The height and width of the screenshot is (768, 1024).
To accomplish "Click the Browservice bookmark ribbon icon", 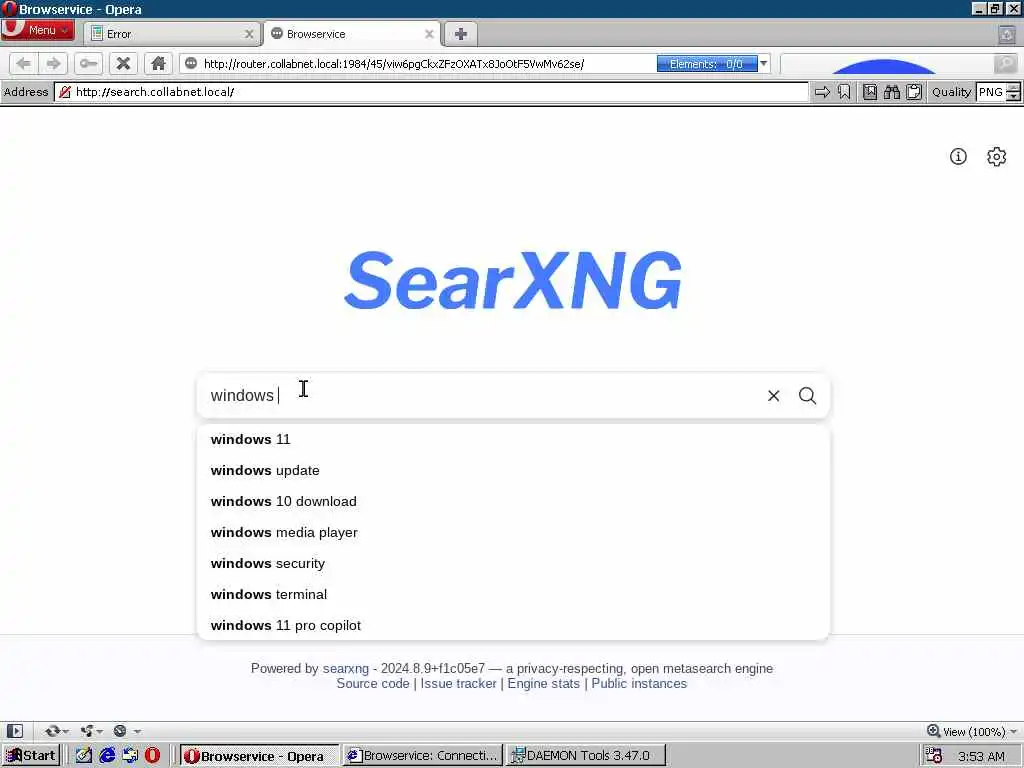I will [x=844, y=92].
